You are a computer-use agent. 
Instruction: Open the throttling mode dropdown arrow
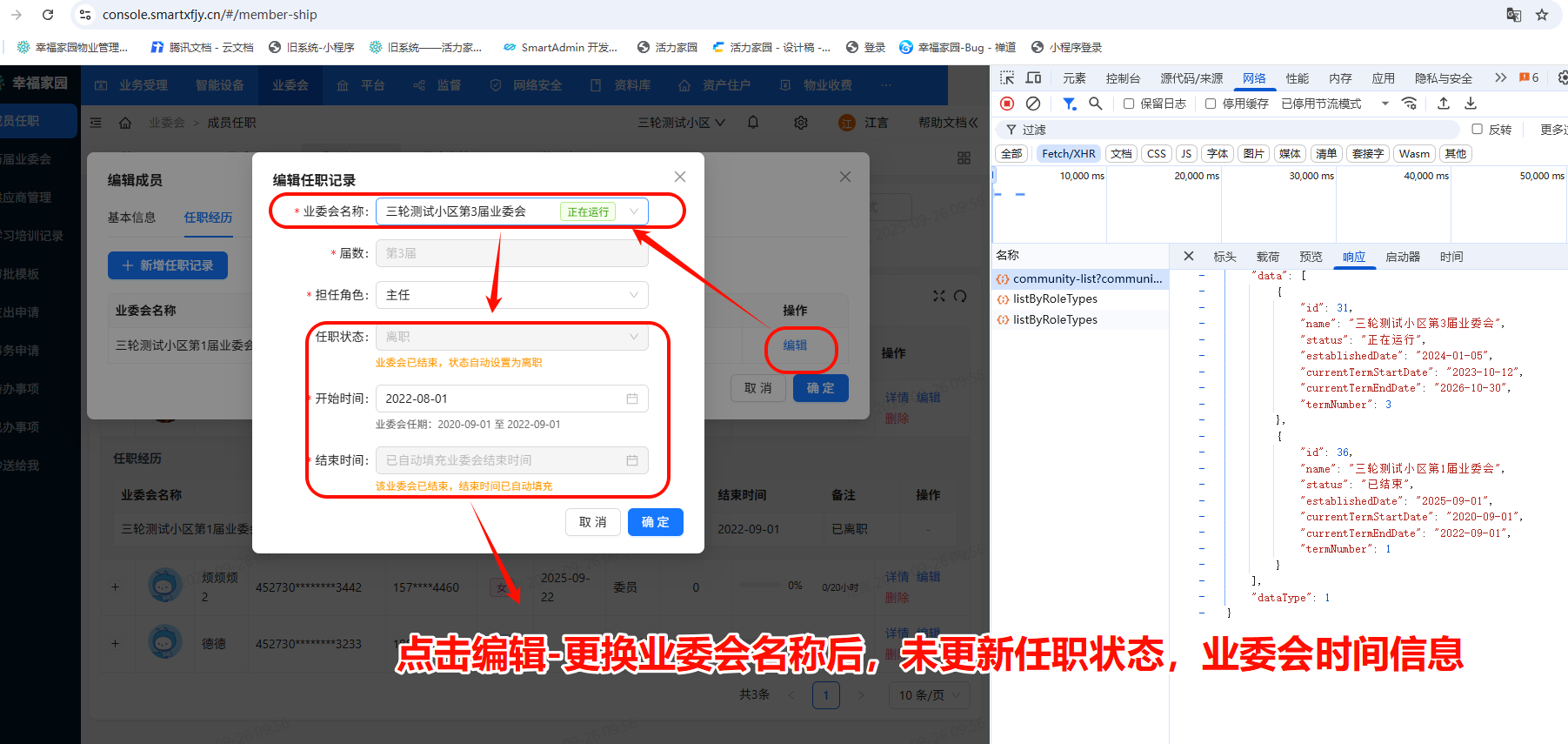tap(1385, 104)
